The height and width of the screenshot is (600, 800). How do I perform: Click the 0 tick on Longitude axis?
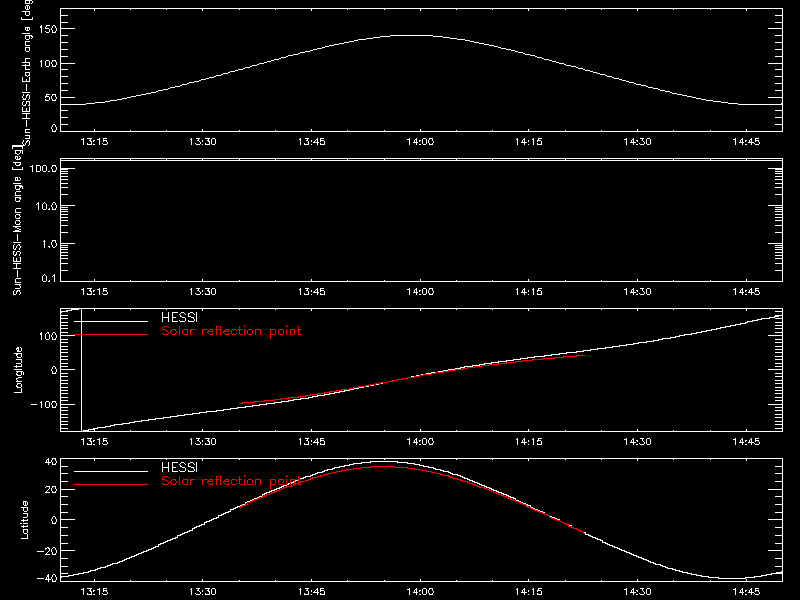pyautogui.click(x=54, y=370)
